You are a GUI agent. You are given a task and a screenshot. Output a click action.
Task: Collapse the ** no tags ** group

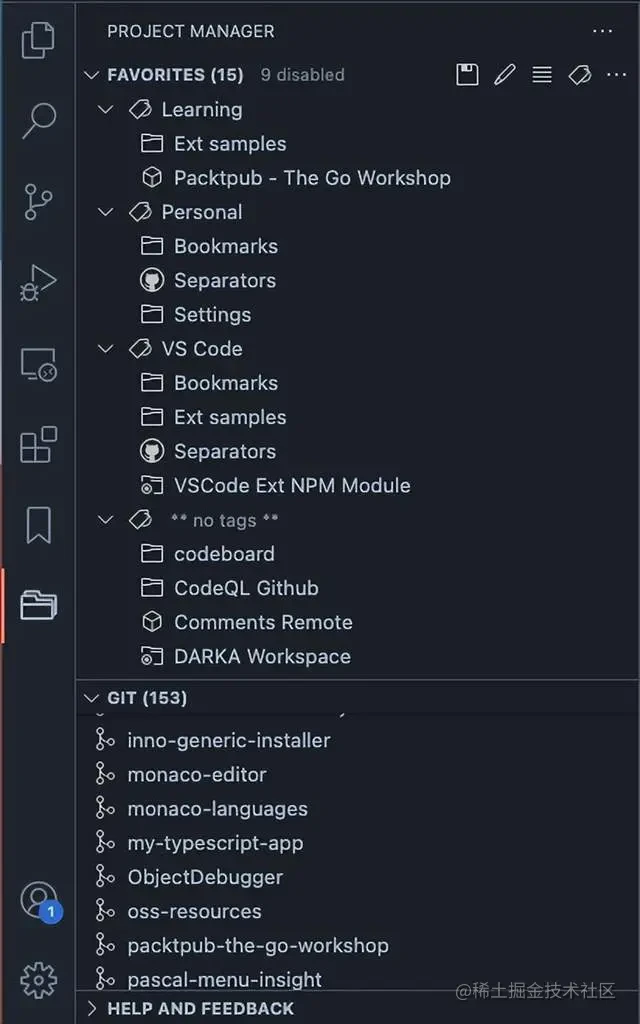pyautogui.click(x=105, y=520)
